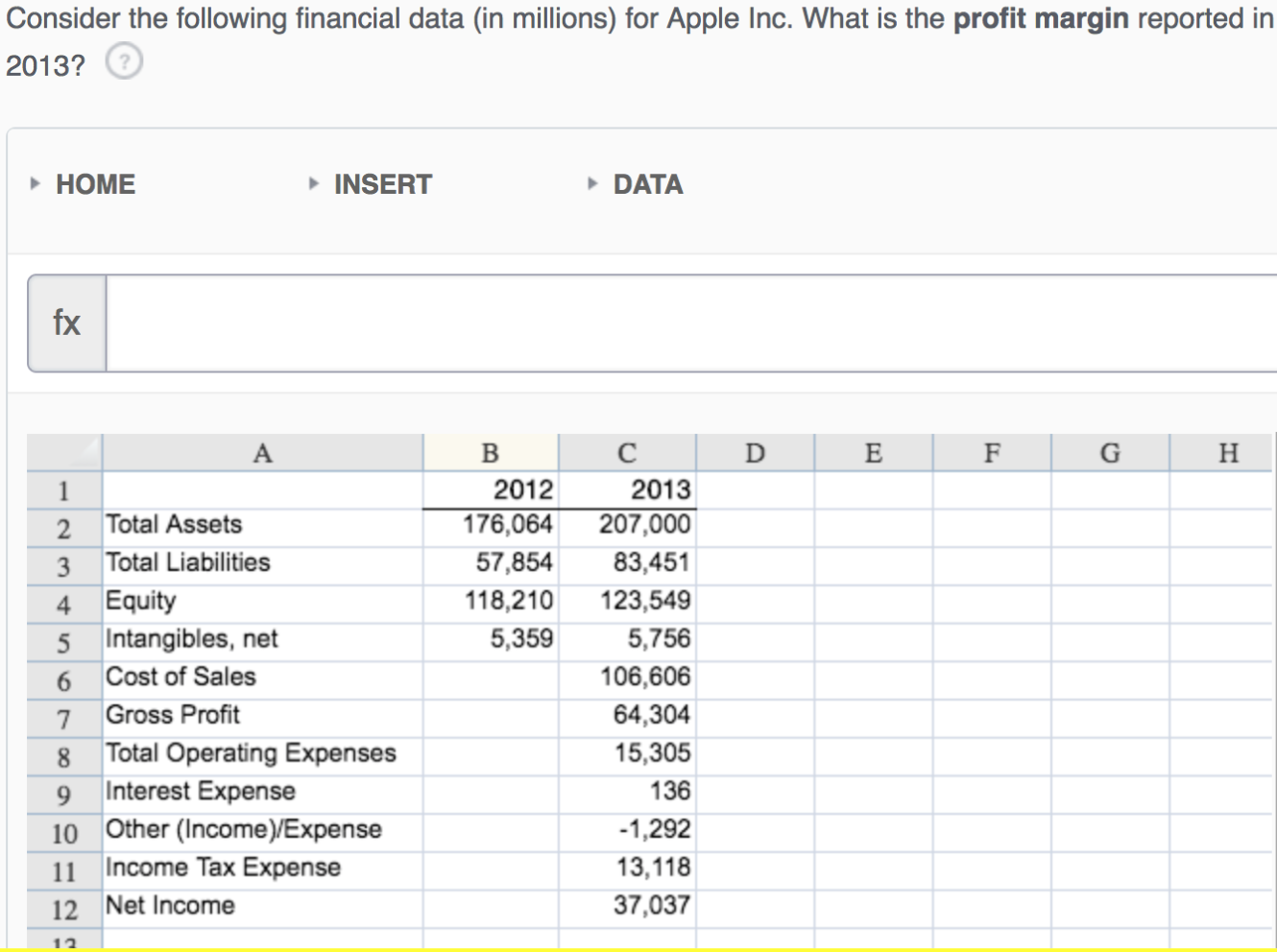This screenshot has width=1277, height=952.
Task: Click the cell containing 57,854
Action: pos(491,566)
